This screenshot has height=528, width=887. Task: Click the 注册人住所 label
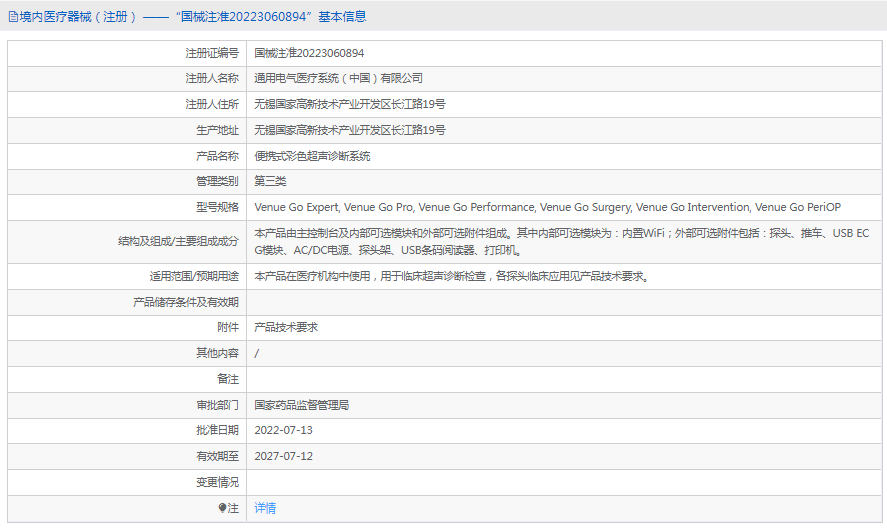click(x=212, y=104)
